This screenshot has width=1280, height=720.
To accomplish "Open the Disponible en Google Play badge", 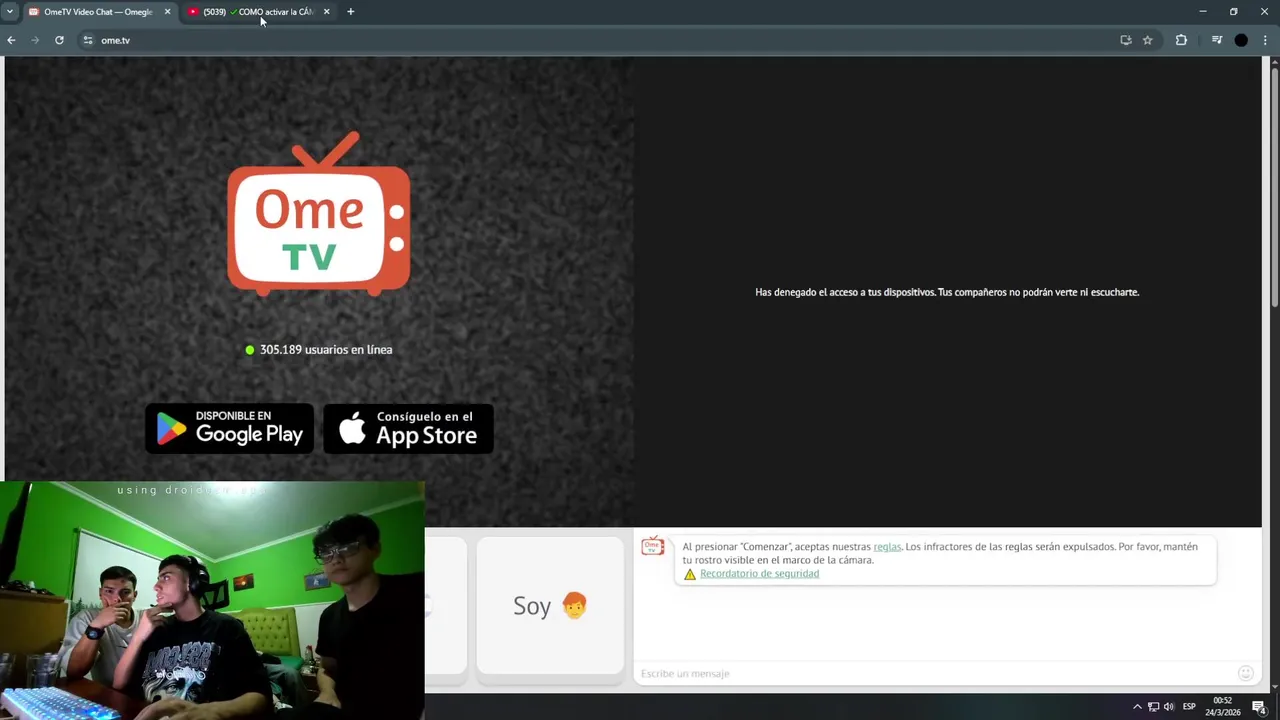I will click(x=230, y=429).
